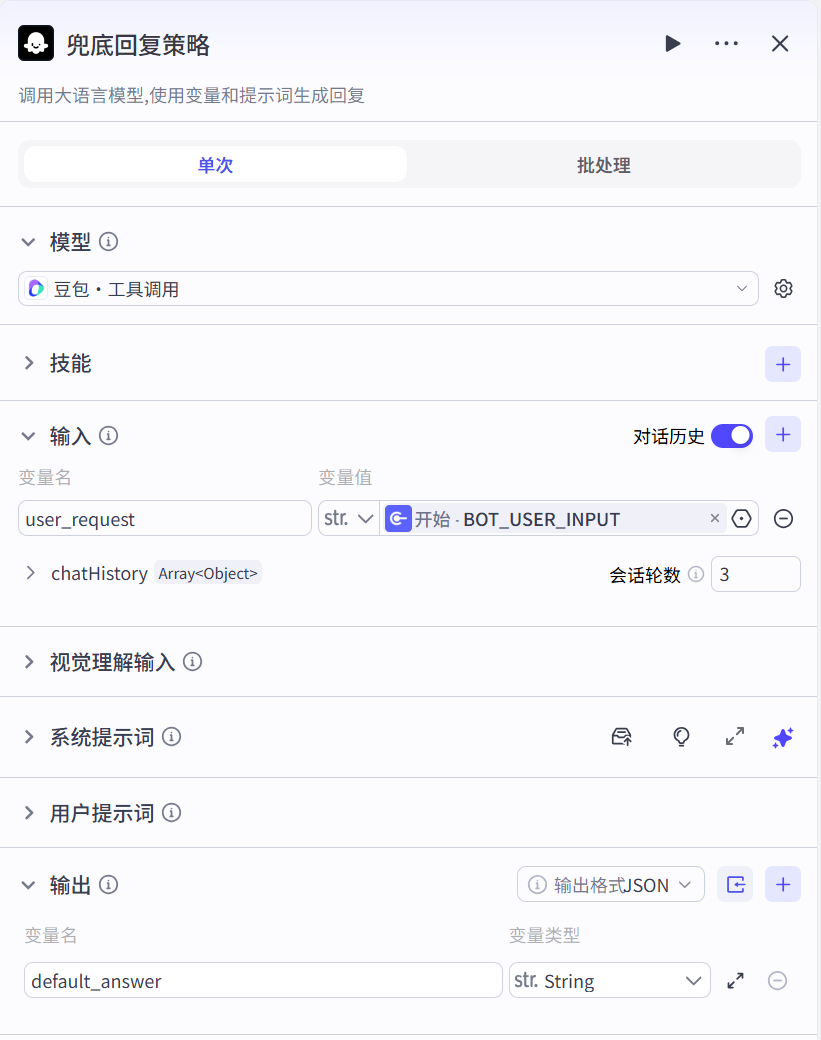The image size is (821, 1040).
Task: Click the 会话轮数 number input field
Action: pos(755,574)
